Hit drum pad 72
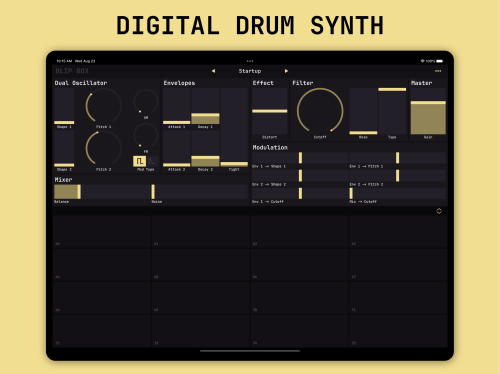500x374 pixels. click(x=102, y=331)
